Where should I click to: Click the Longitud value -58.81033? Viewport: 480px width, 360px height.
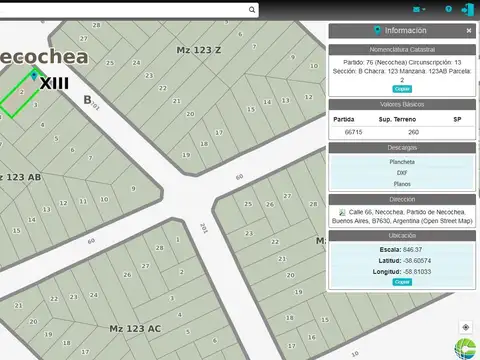click(417, 272)
